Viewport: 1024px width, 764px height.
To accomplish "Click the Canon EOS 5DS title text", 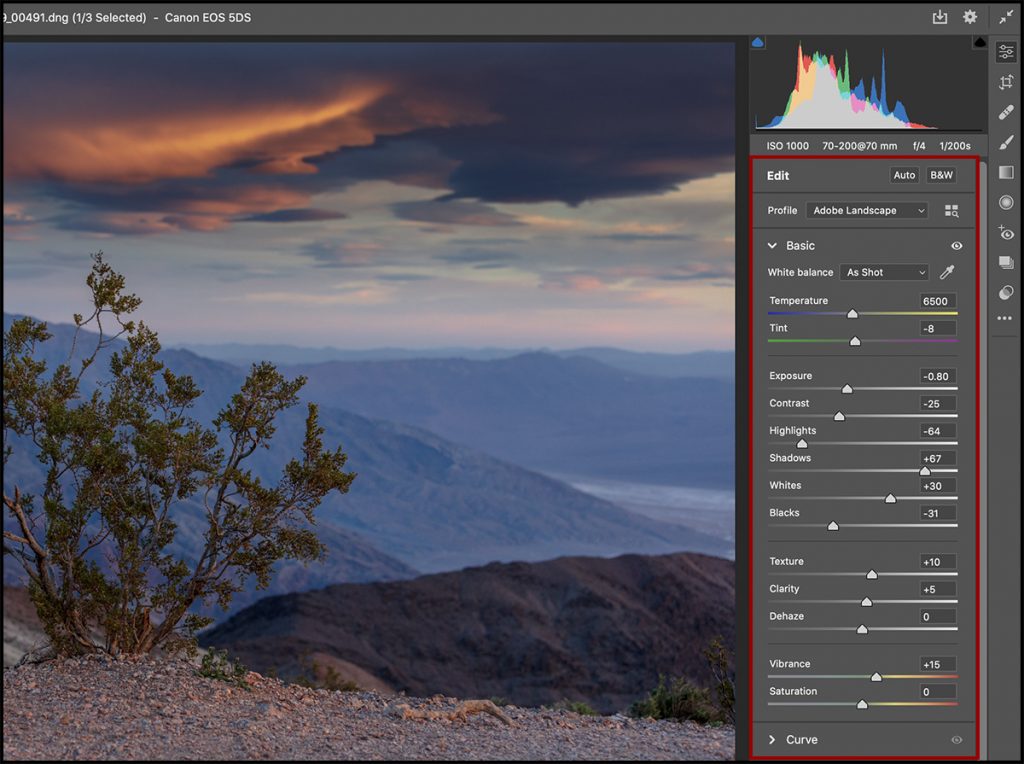I will coord(208,18).
